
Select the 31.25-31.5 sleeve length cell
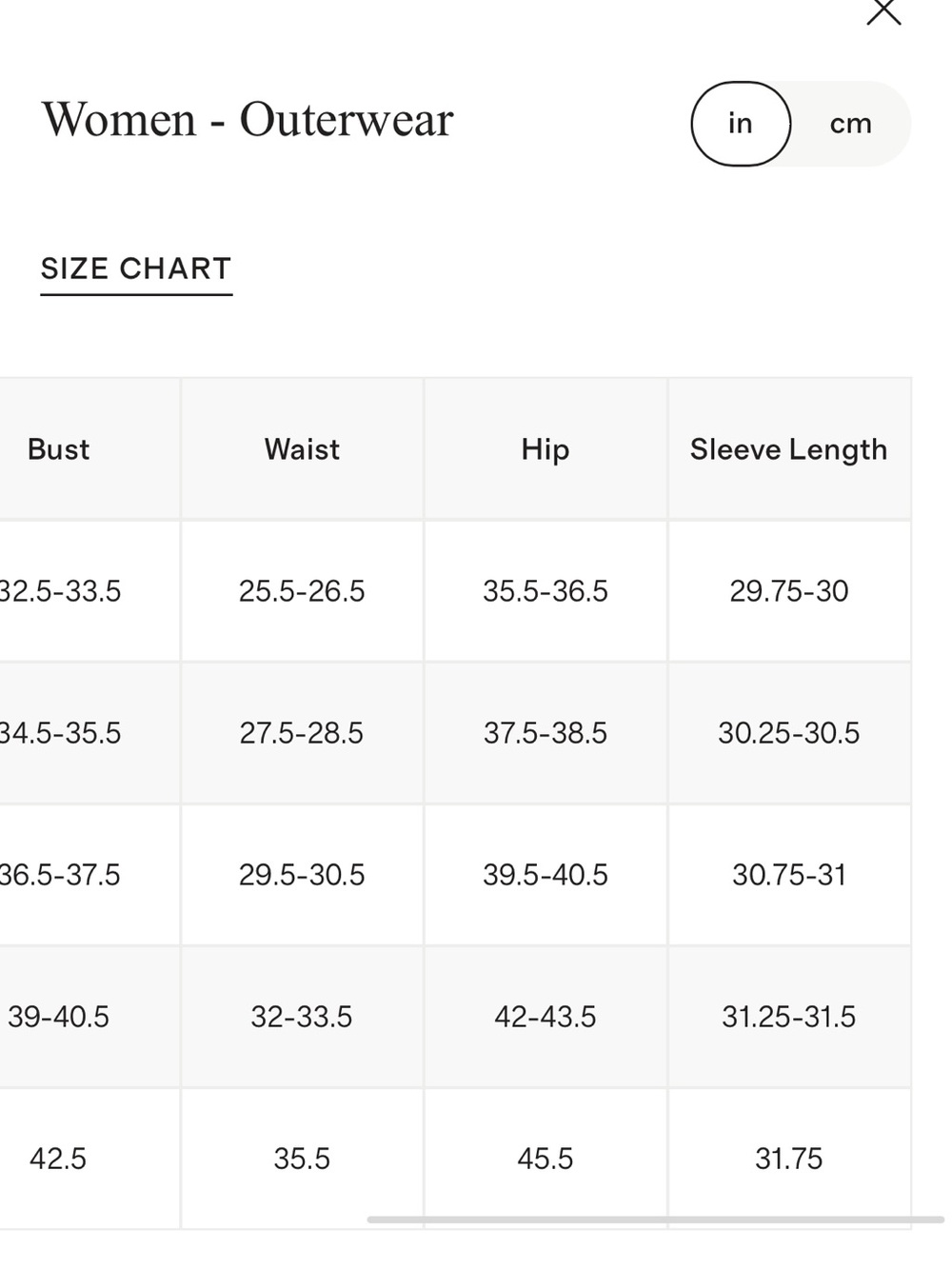pos(789,1017)
